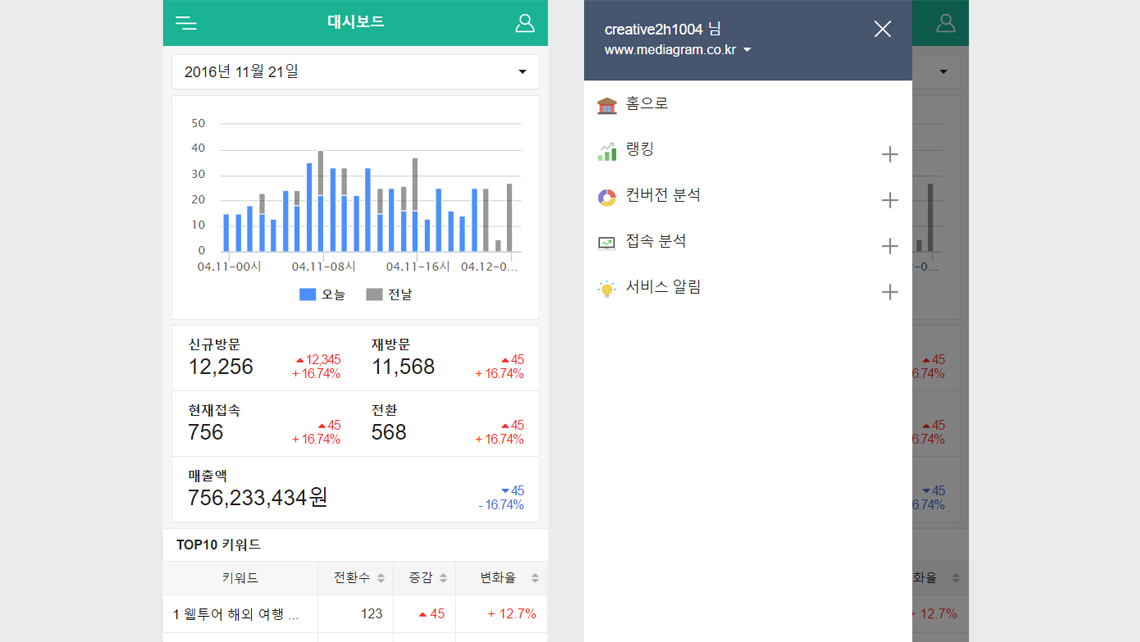The image size is (1140, 642).
Task: Click the house icon beside 홈으로
Action: tap(607, 105)
